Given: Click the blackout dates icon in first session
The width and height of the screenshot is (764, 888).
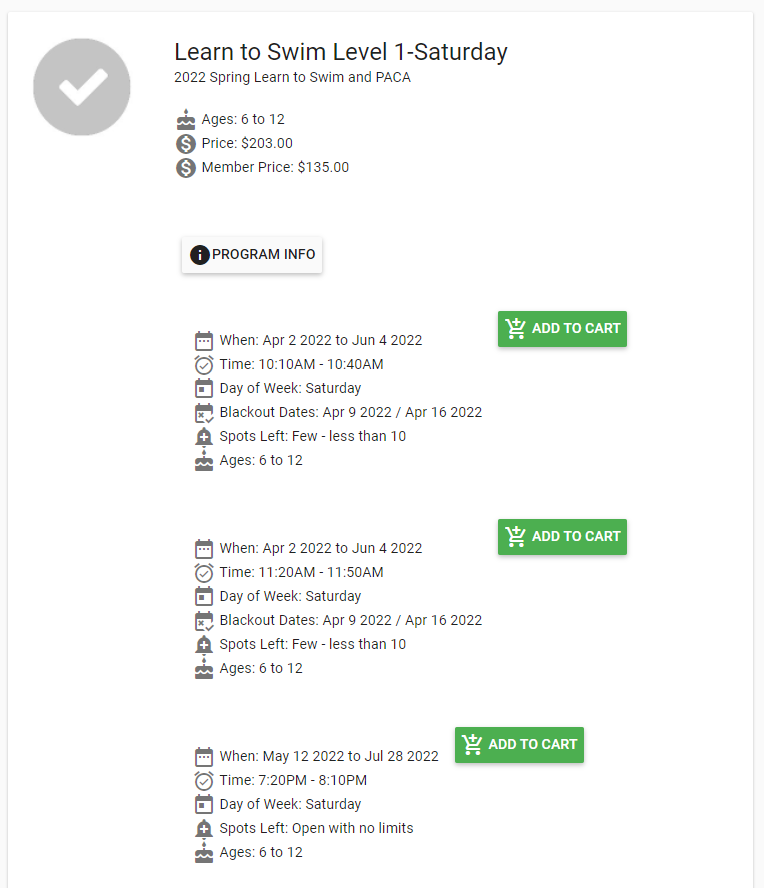Looking at the screenshot, I should tap(204, 412).
